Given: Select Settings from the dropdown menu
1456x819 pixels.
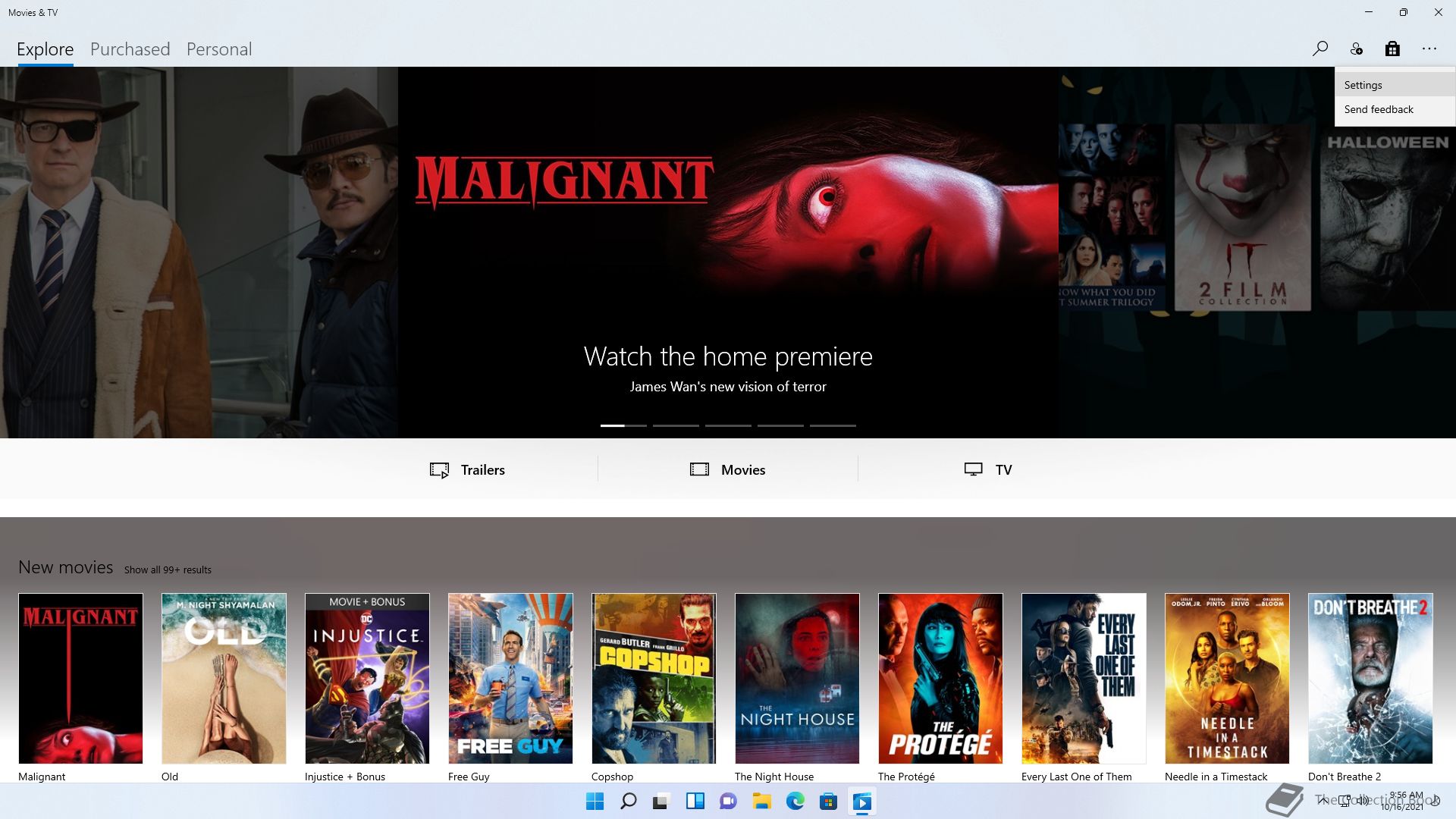Looking at the screenshot, I should [1395, 85].
